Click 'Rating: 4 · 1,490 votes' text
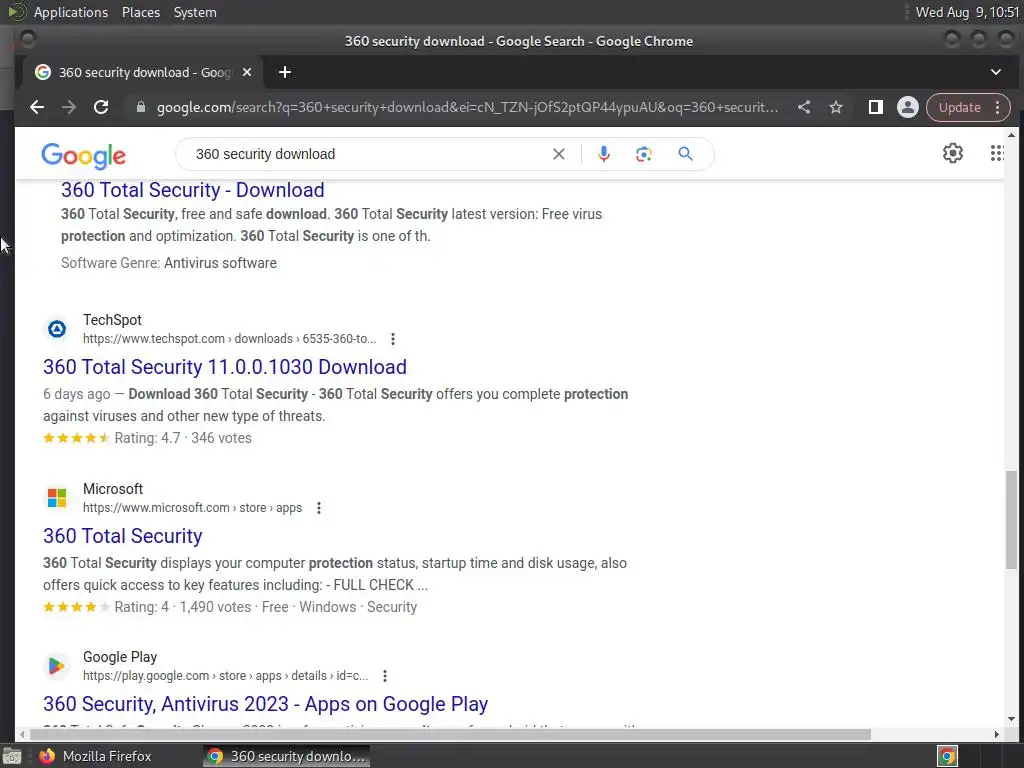 (x=182, y=607)
